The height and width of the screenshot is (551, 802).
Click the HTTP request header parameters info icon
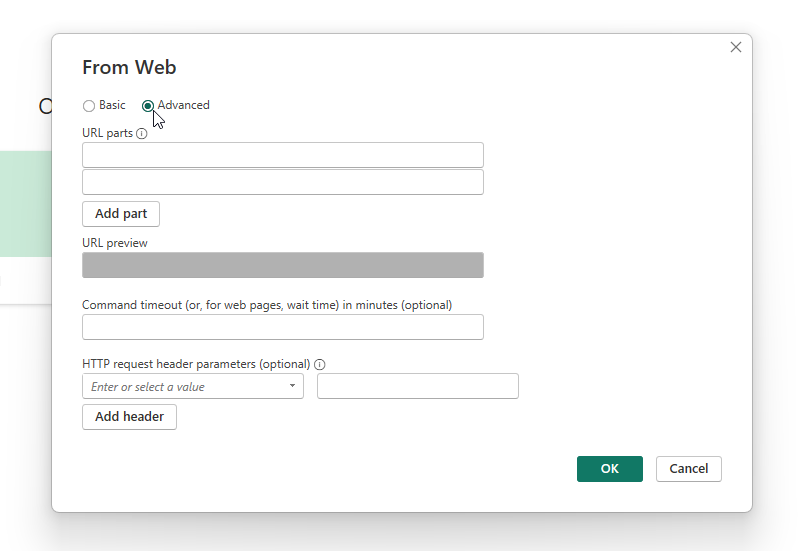(320, 365)
